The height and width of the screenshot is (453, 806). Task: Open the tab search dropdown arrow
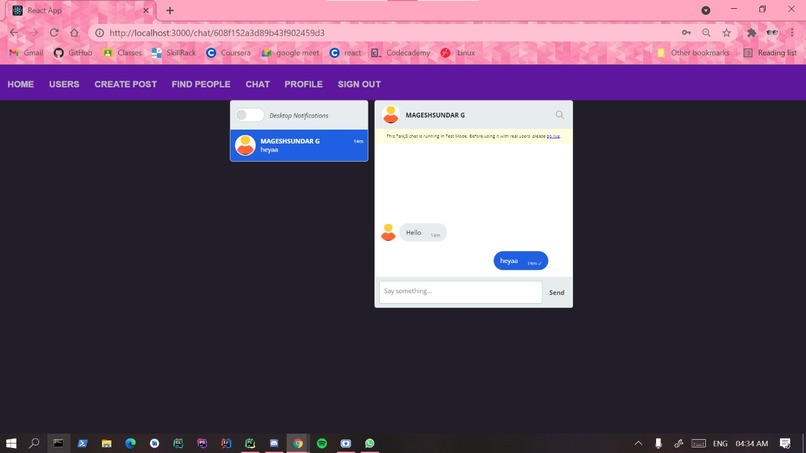[706, 10]
